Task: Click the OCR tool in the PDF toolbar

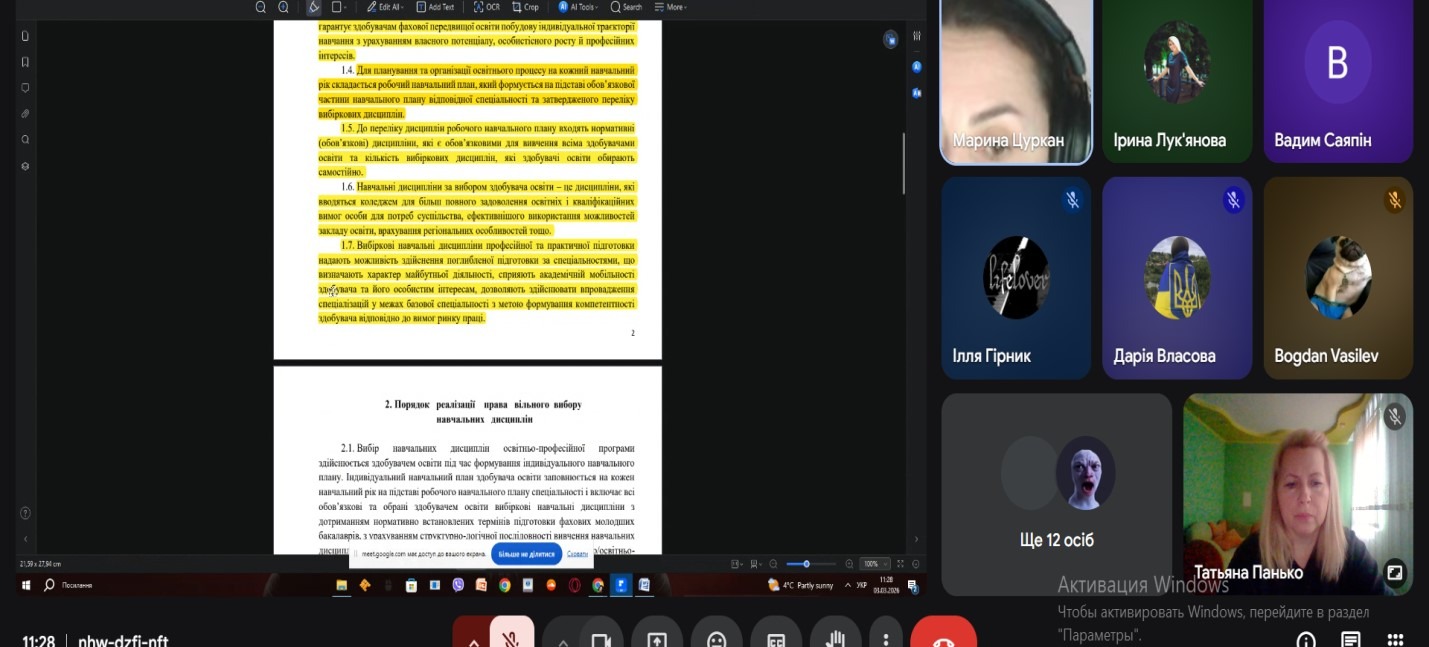Action: click(486, 7)
